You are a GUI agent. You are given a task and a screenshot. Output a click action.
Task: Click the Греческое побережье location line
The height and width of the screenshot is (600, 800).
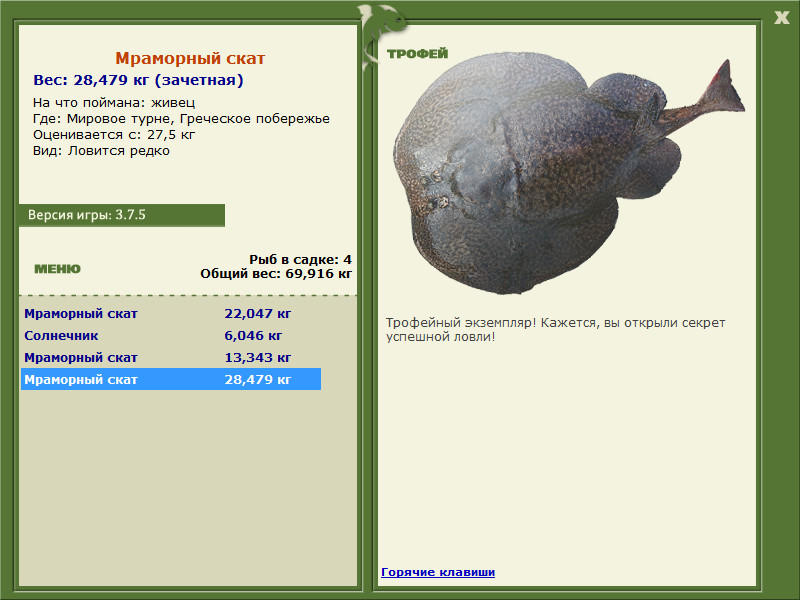pos(181,119)
